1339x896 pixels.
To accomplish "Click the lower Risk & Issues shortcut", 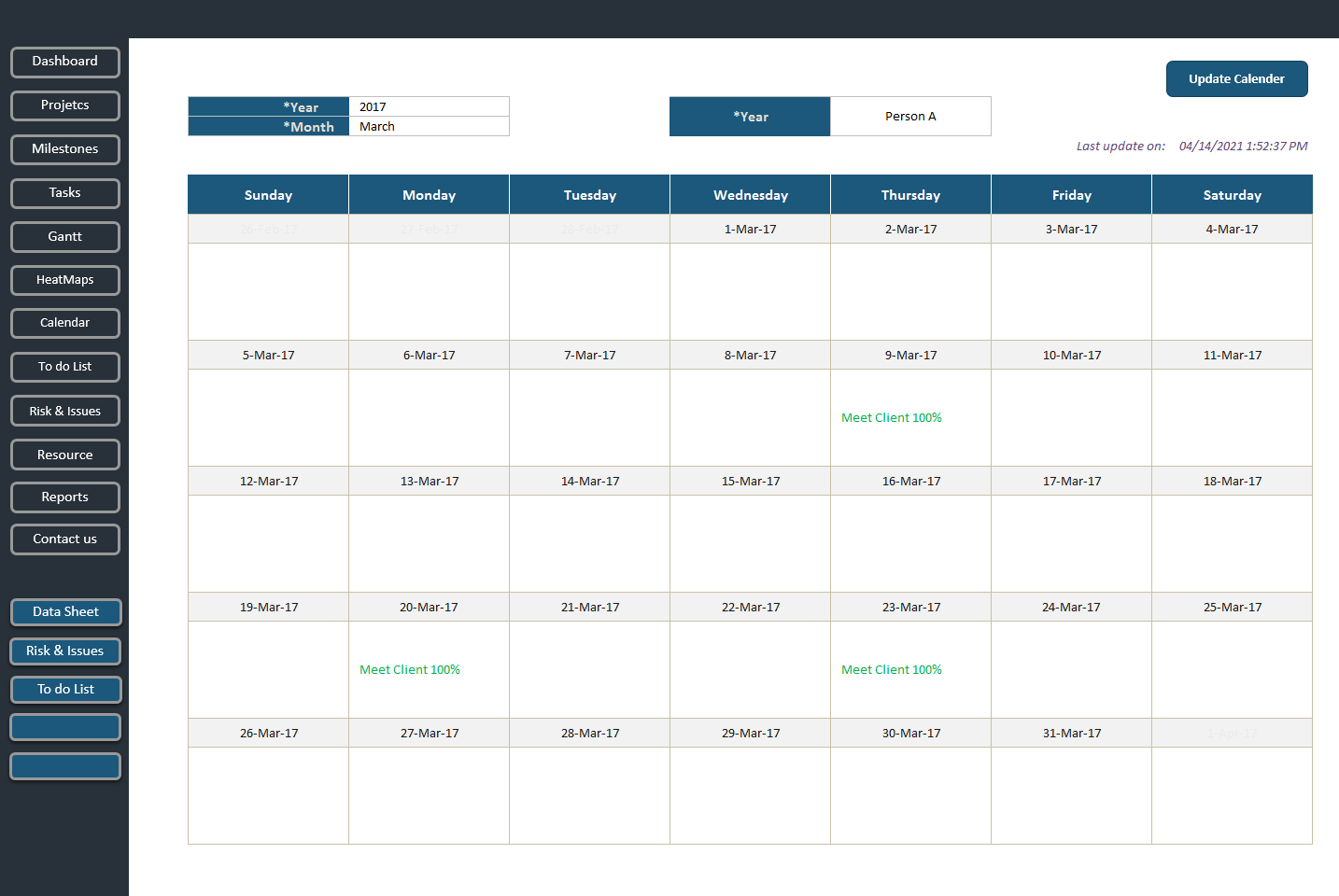I will [x=65, y=651].
